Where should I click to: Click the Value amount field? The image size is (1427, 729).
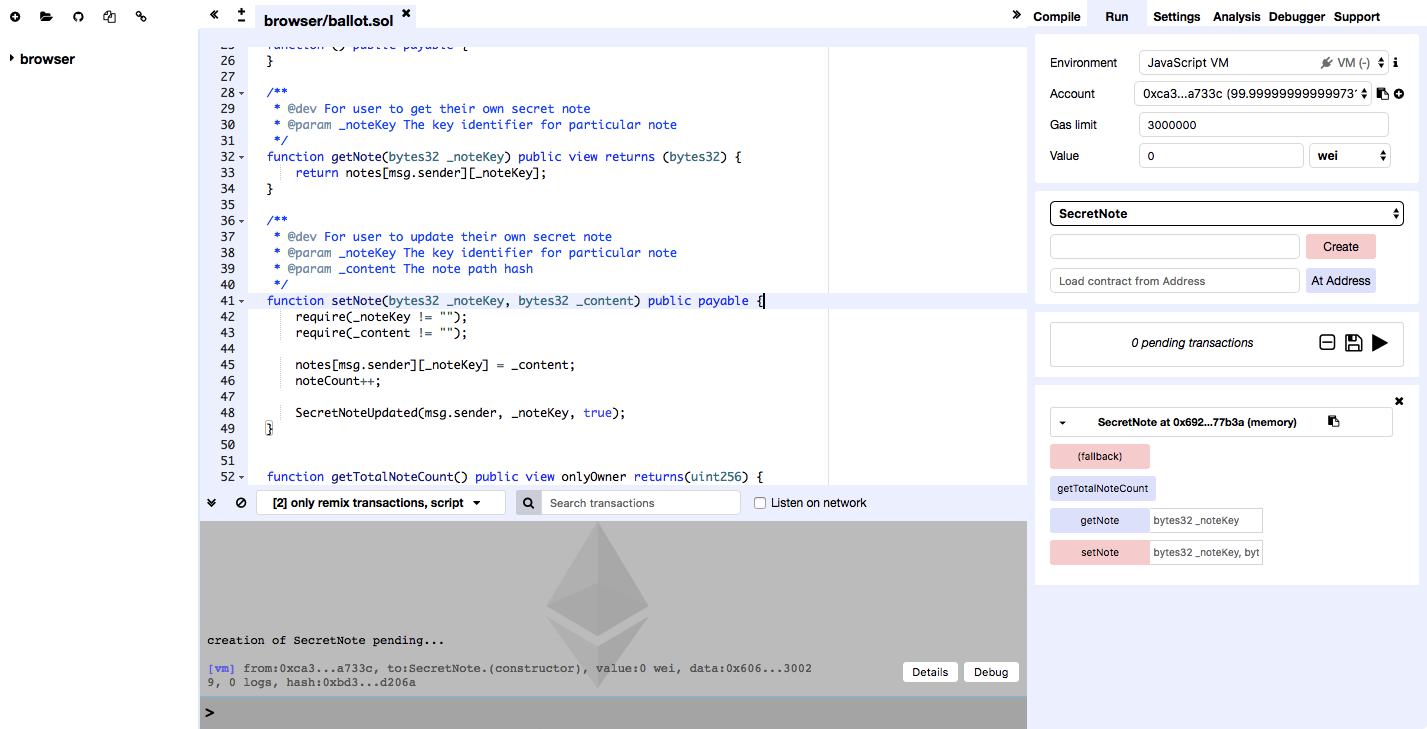[x=1220, y=156]
